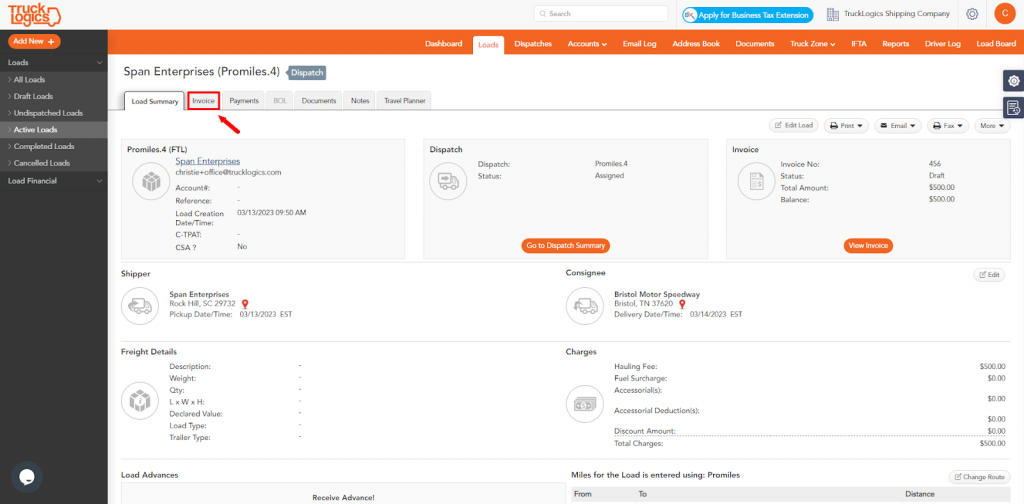Open the IFTA menu
Image resolution: width=1024 pixels, height=504 pixels.
click(859, 44)
